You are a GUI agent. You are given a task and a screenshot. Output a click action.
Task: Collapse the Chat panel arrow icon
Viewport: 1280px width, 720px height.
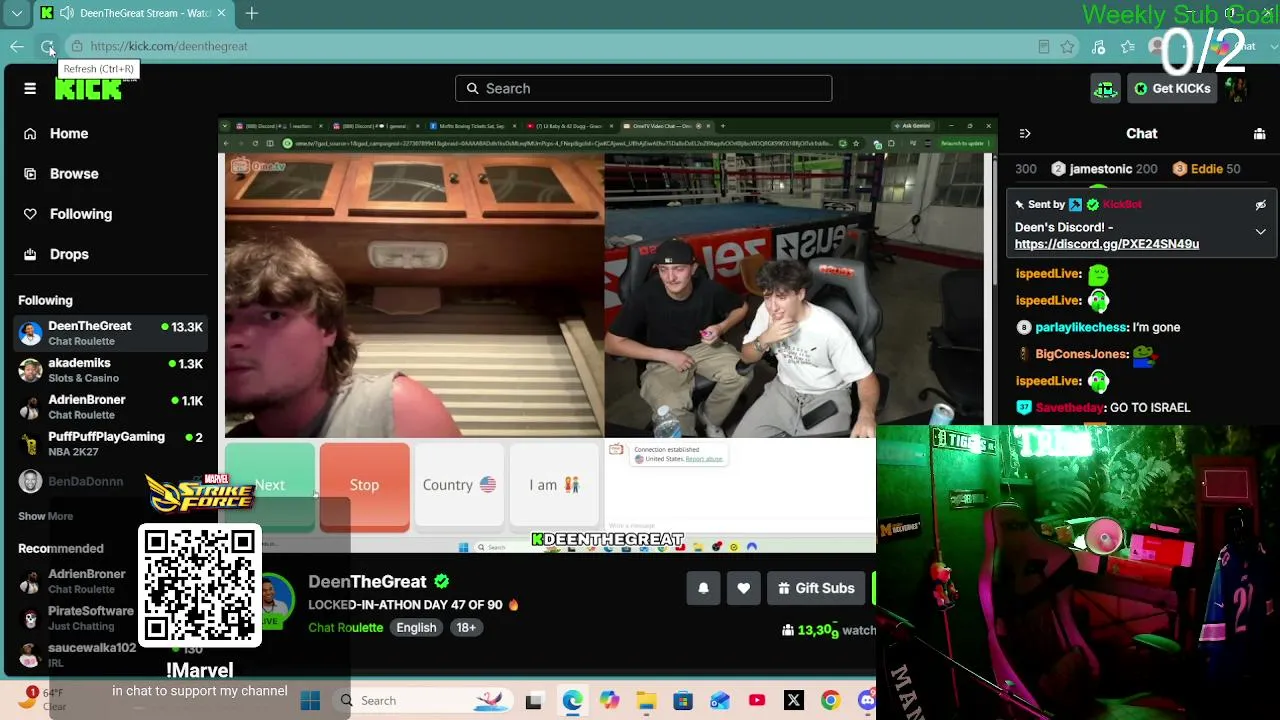1025,134
